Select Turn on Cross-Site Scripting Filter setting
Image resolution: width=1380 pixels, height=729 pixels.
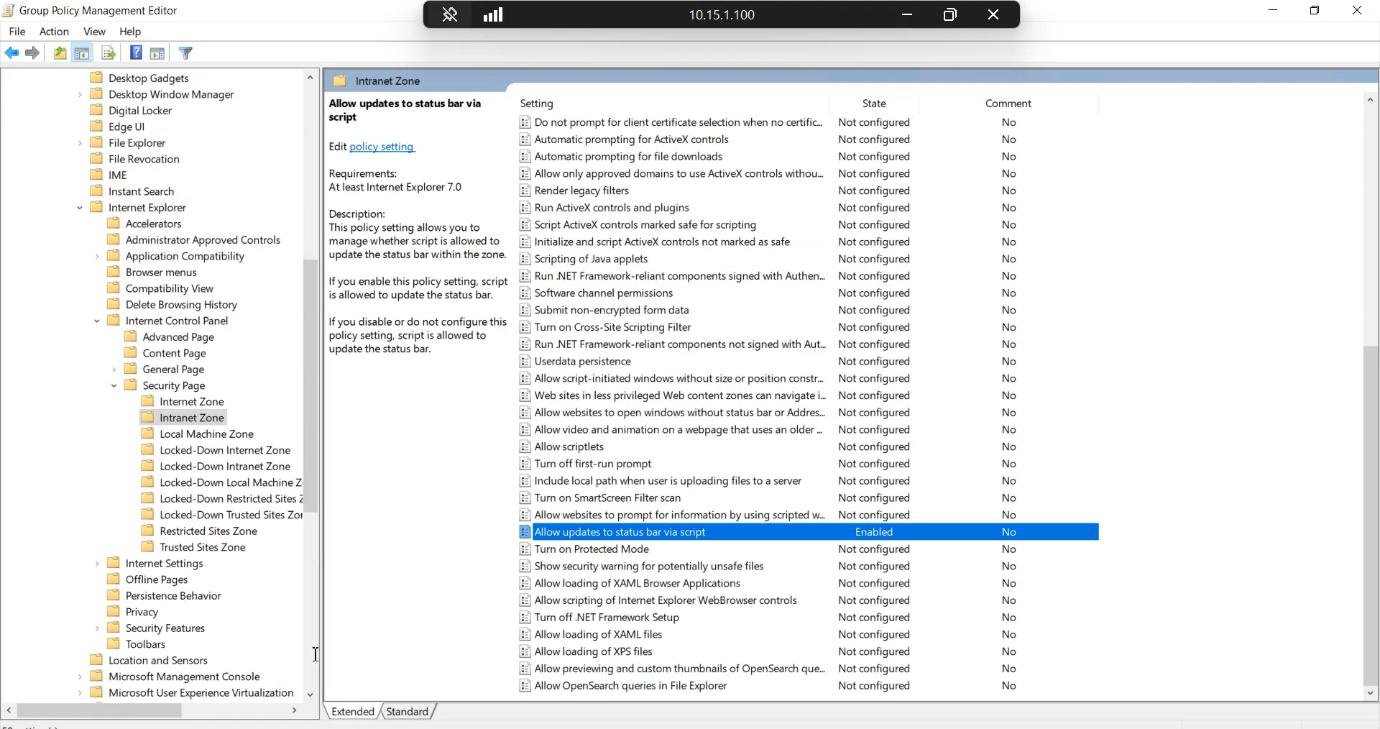(x=612, y=327)
